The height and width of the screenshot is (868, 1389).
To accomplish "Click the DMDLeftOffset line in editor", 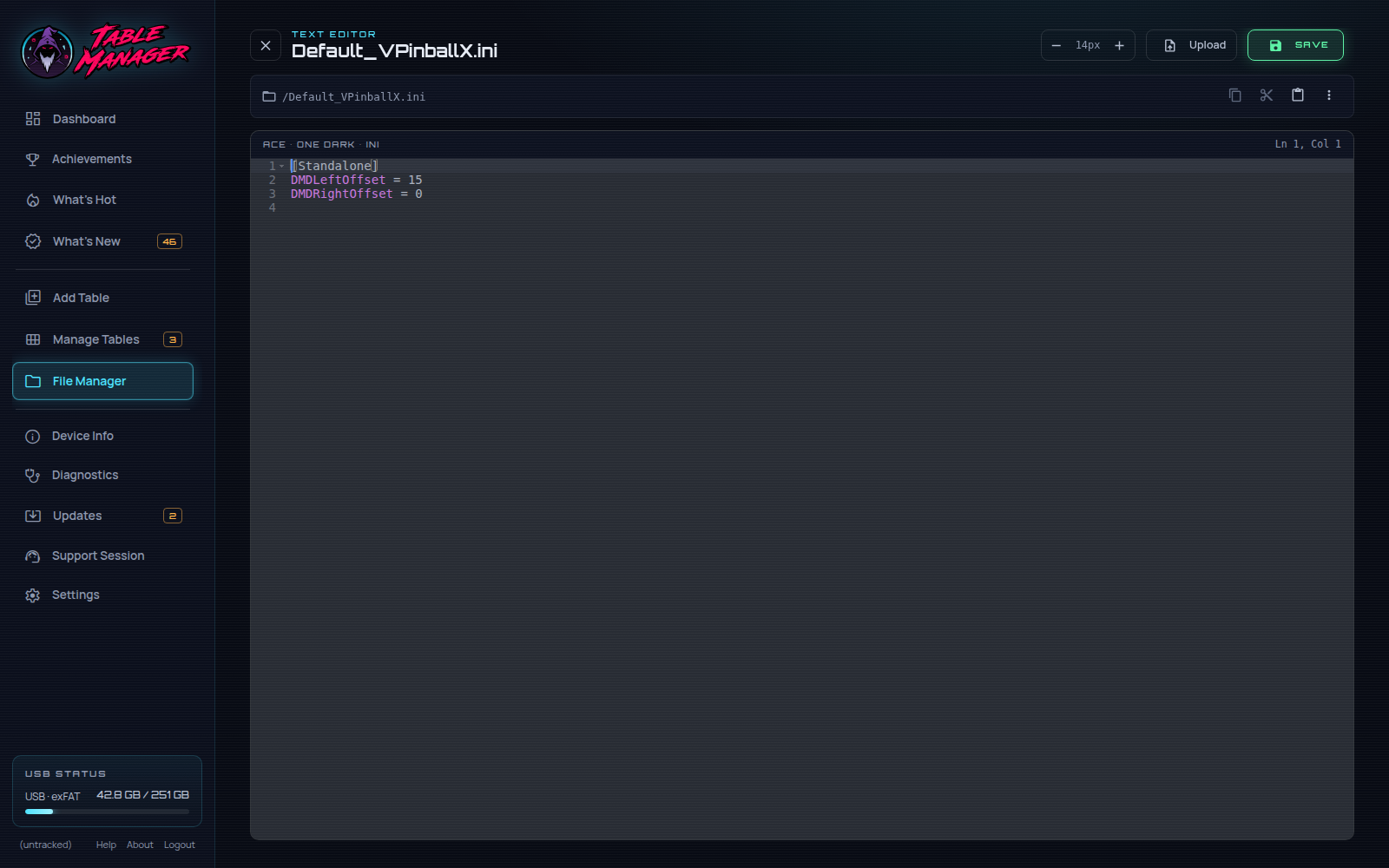I will click(356, 180).
